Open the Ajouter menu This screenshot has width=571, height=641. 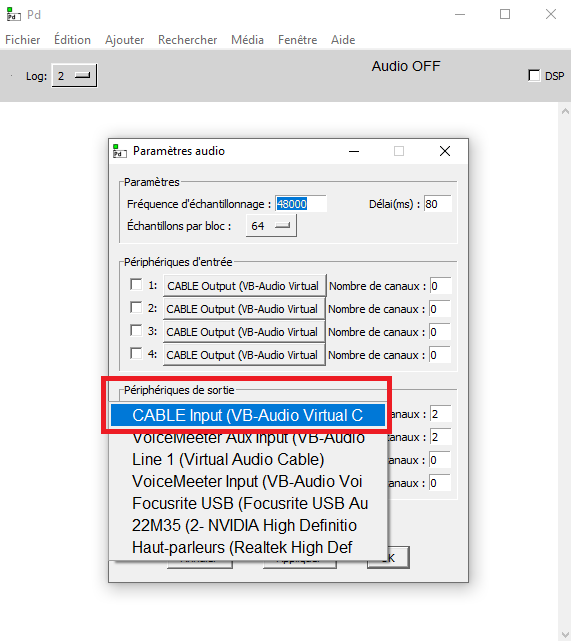(124, 40)
